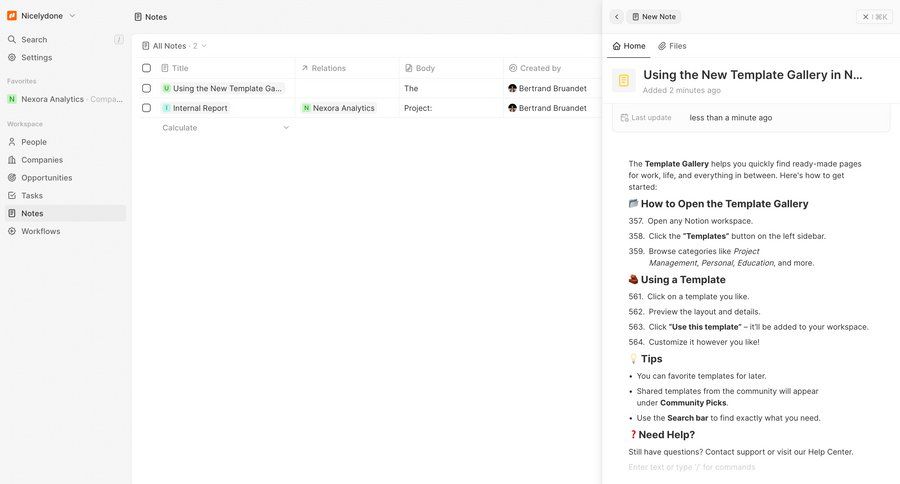900x484 pixels.
Task: Click the Body cell reading 'Project:'
Action: (418, 108)
